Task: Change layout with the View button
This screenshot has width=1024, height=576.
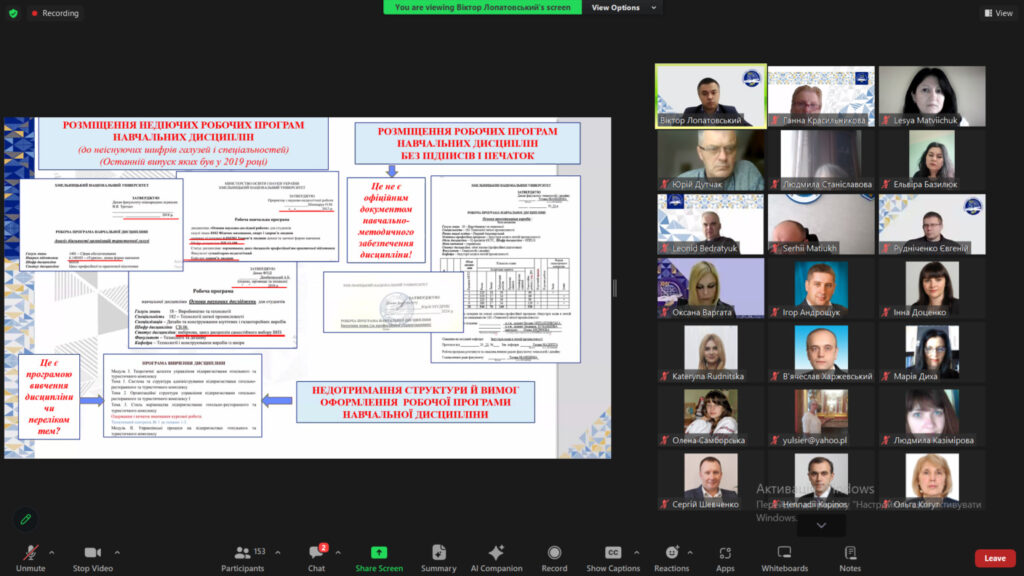Action: pyautogui.click(x=997, y=13)
